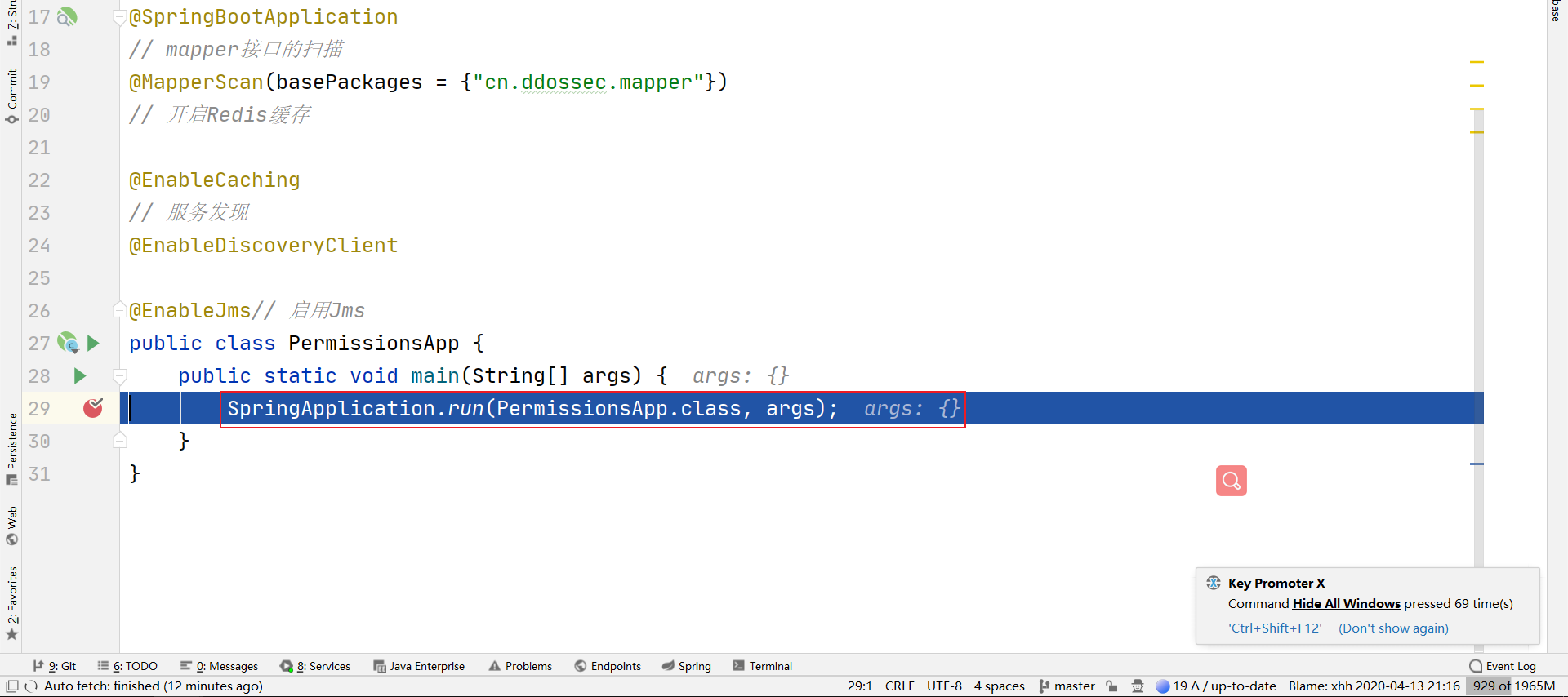
Task: Open the Java Enterprise tool window
Action: tap(419, 666)
